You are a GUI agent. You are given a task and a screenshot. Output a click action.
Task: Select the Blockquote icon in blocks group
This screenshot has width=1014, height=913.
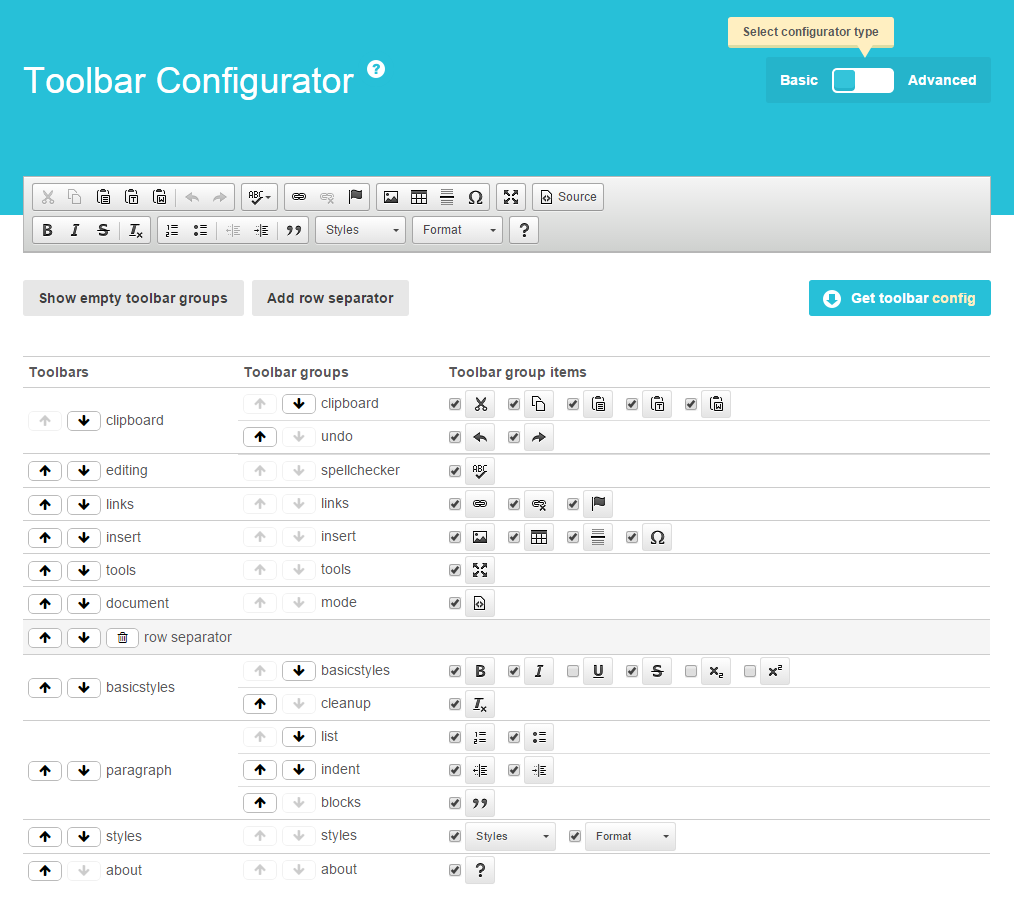coord(480,803)
